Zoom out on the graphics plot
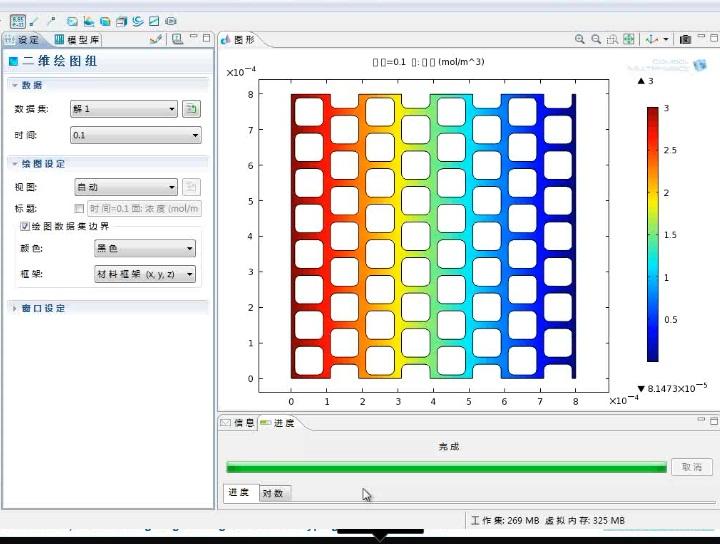 pos(596,39)
